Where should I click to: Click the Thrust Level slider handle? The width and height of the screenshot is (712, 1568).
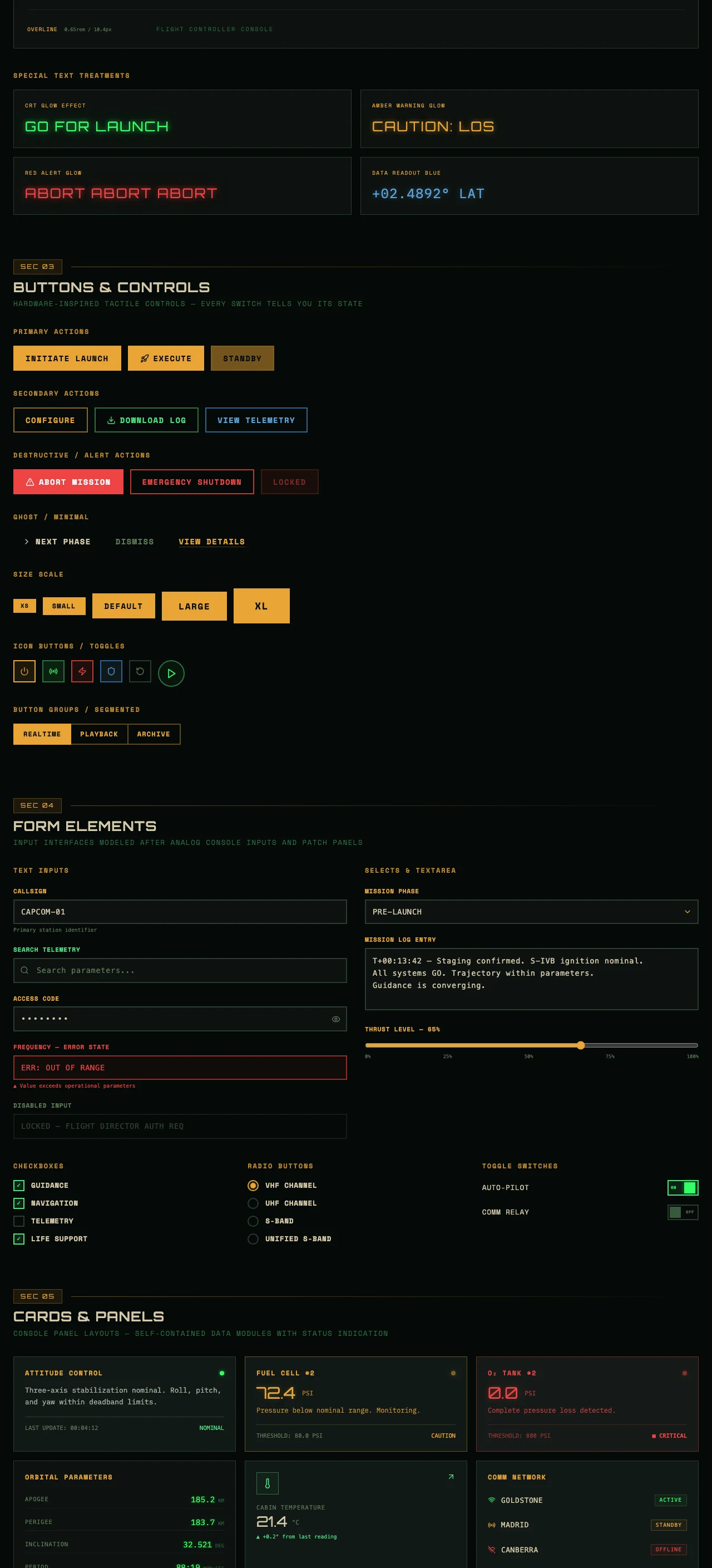[581, 1045]
